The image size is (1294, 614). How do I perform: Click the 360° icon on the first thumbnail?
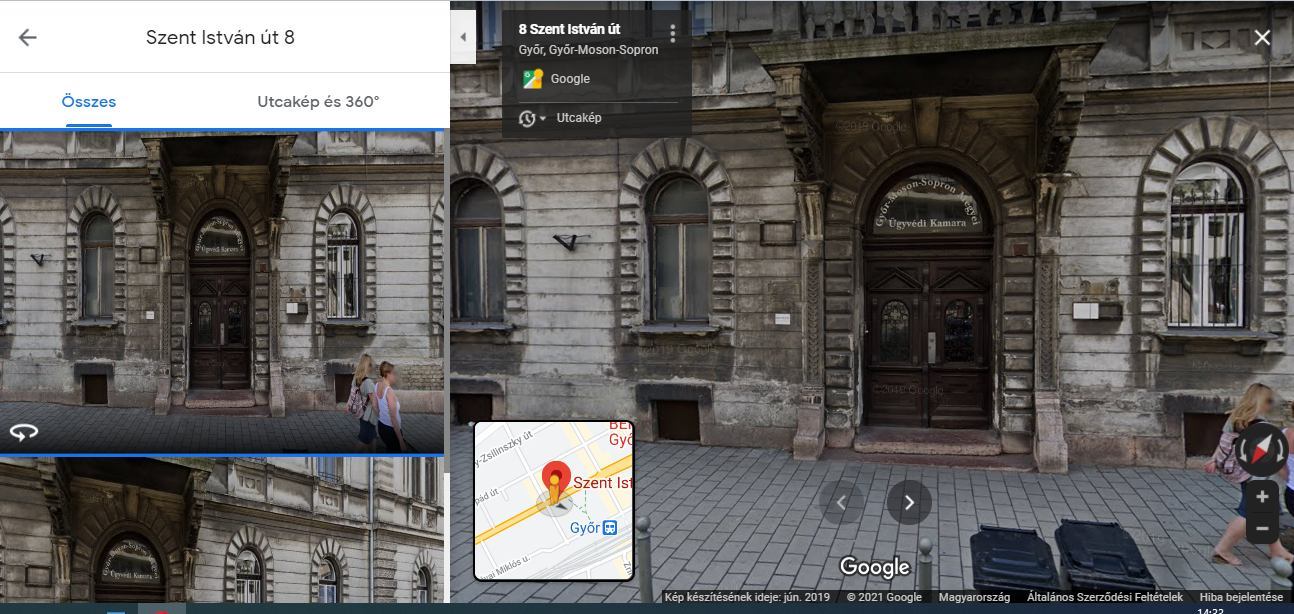(24, 432)
